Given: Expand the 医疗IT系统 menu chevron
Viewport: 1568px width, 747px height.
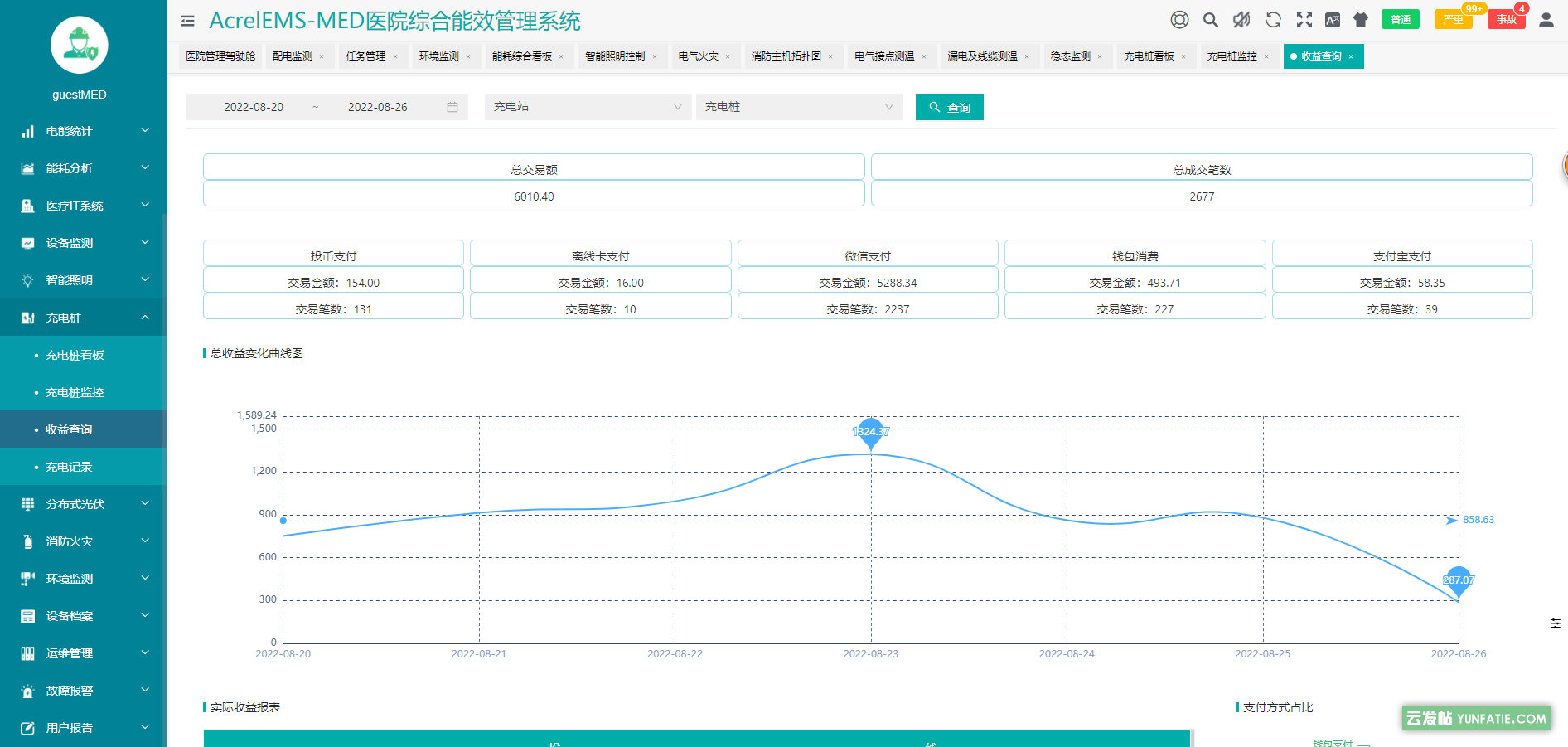Looking at the screenshot, I should pyautogui.click(x=145, y=205).
